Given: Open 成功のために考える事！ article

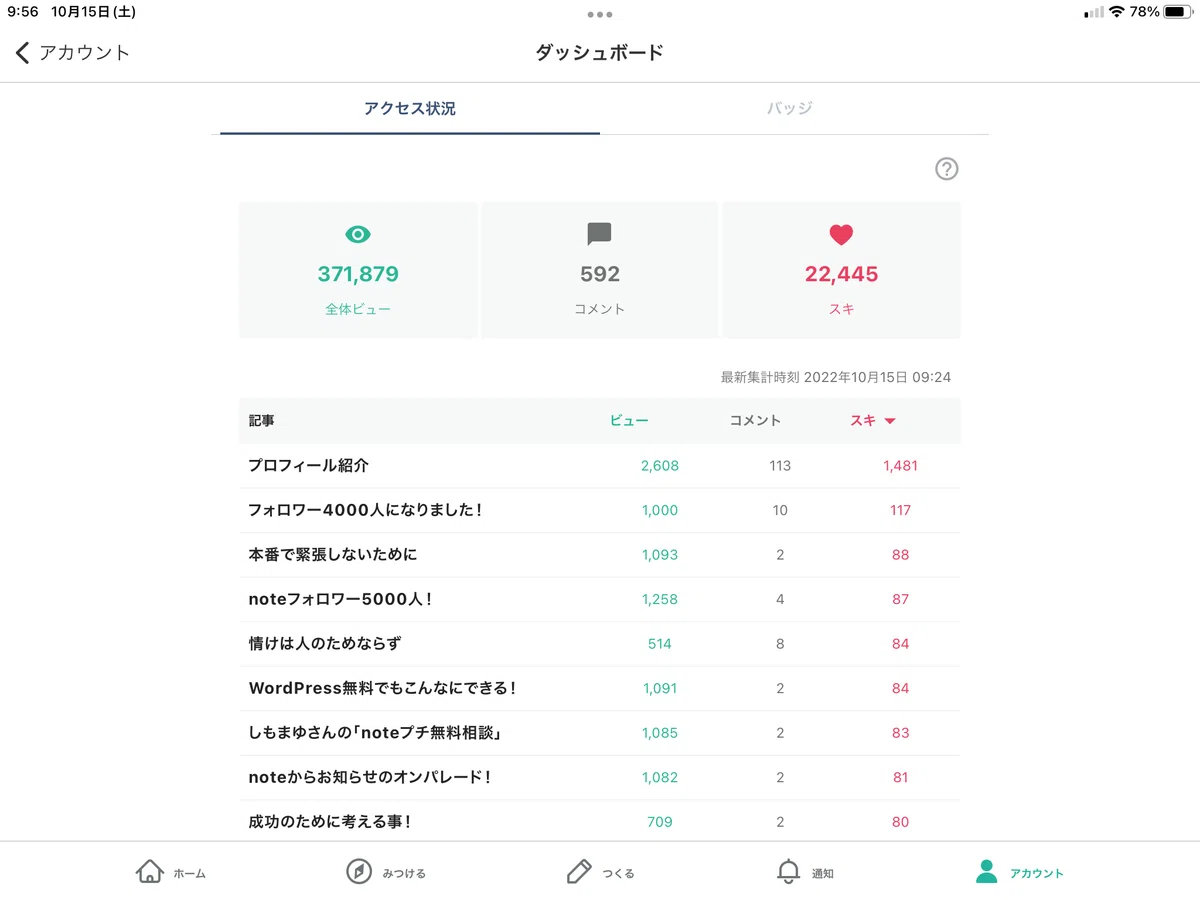Looking at the screenshot, I should [330, 822].
